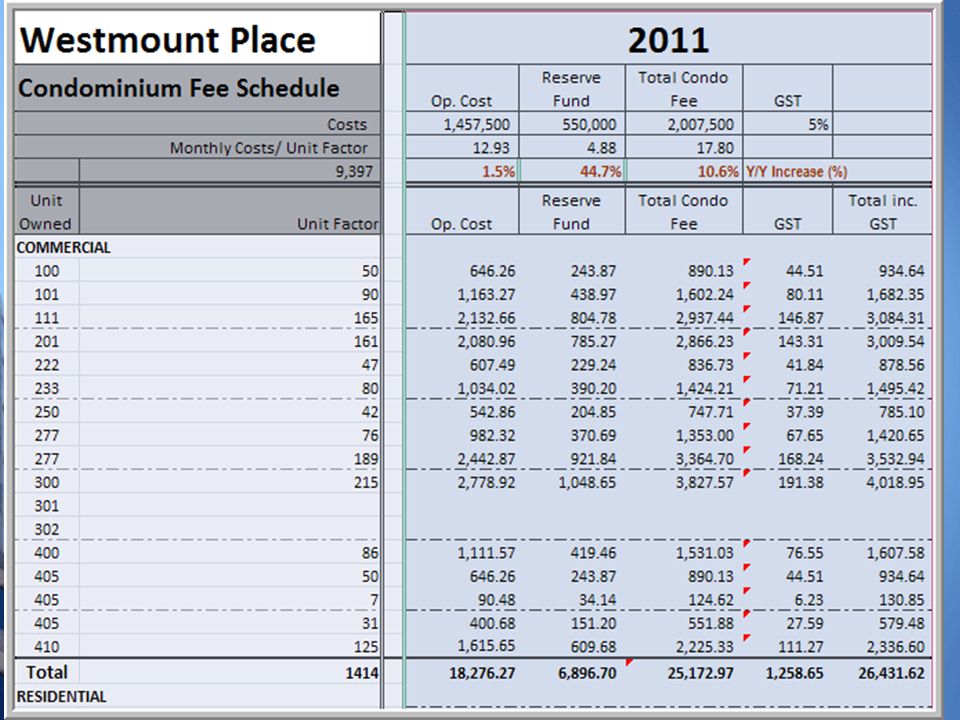Image resolution: width=960 pixels, height=720 pixels.
Task: Click Total Condo Fee "2,866.23"
Action: [705, 342]
